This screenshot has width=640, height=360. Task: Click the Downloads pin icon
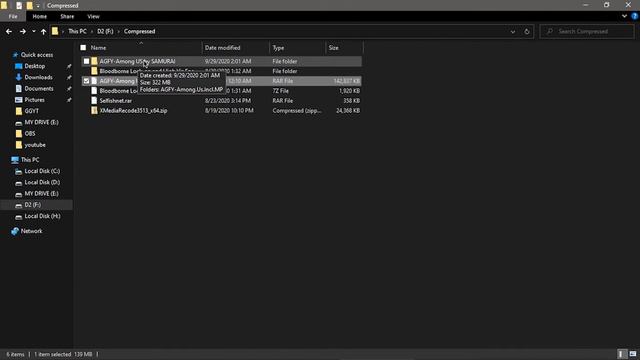point(69,77)
